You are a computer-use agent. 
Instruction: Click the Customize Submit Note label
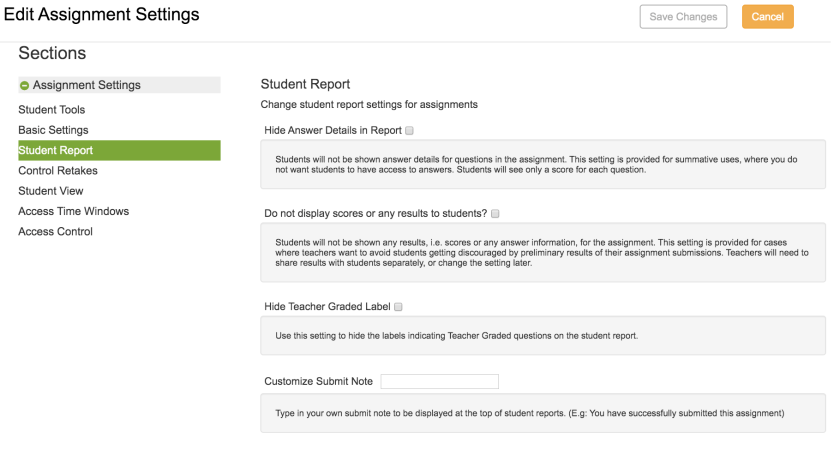pyautogui.click(x=318, y=381)
